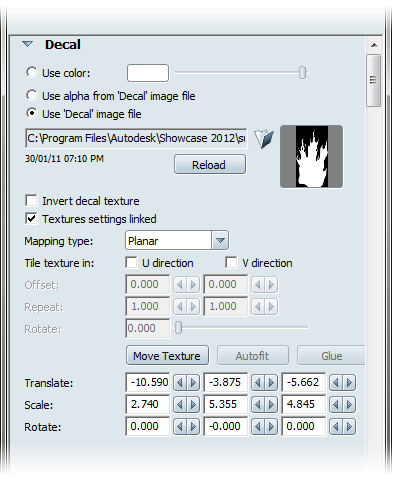Image resolution: width=393 pixels, height=479 pixels.
Task: Decrease Scale X value with left arrow
Action: tap(180, 404)
